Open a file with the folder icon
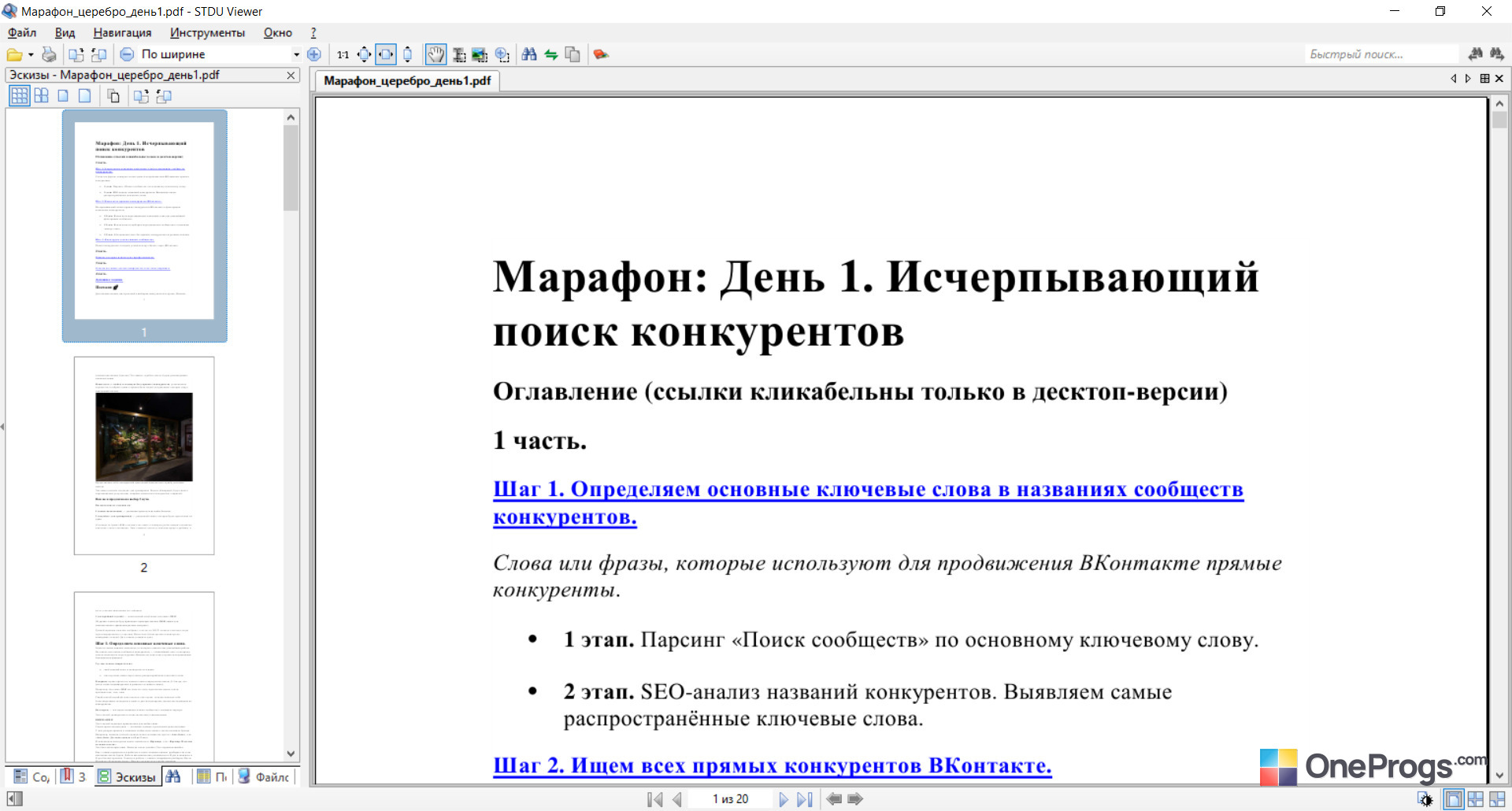1512x811 pixels. click(14, 54)
